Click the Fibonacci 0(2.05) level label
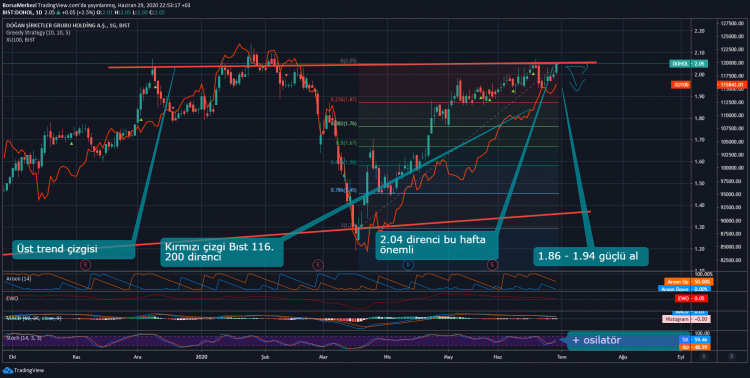The image size is (750, 378). click(348, 61)
